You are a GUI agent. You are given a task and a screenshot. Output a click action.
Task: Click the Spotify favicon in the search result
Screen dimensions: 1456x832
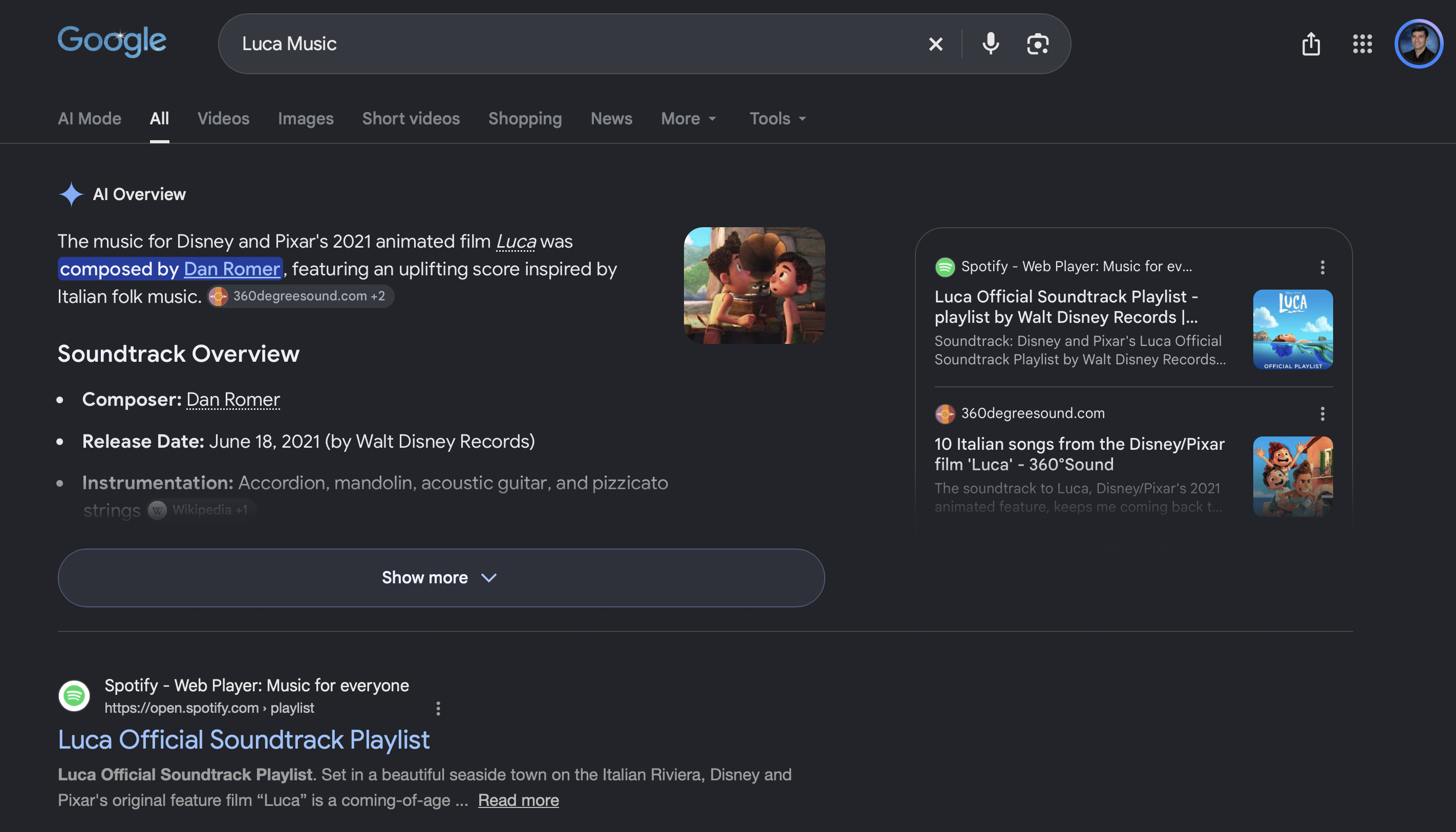pyautogui.click(x=74, y=695)
